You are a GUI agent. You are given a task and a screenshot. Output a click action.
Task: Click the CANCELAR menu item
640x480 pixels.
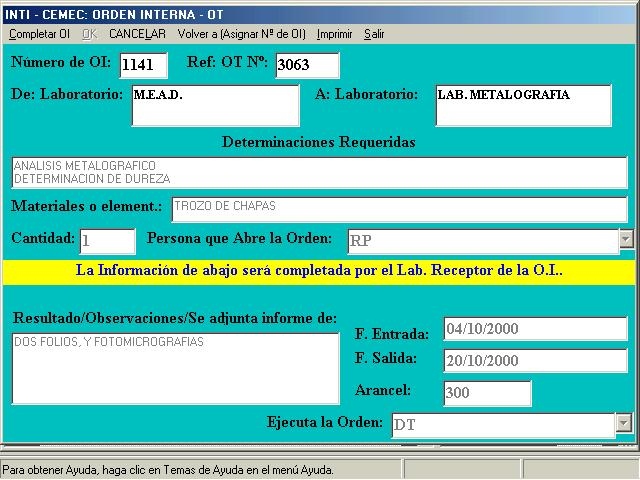pyautogui.click(x=137, y=34)
